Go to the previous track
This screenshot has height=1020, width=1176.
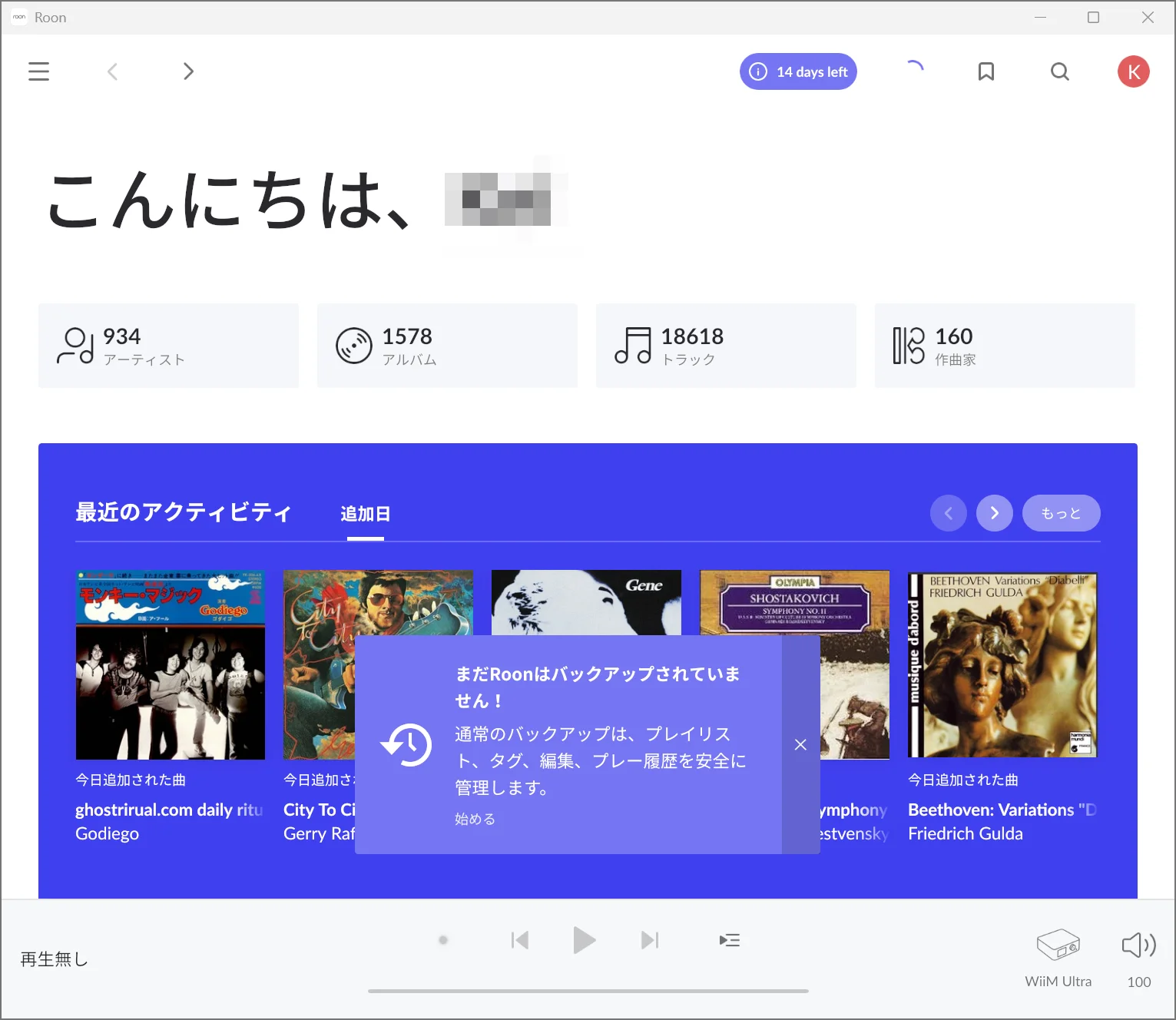pyautogui.click(x=520, y=940)
